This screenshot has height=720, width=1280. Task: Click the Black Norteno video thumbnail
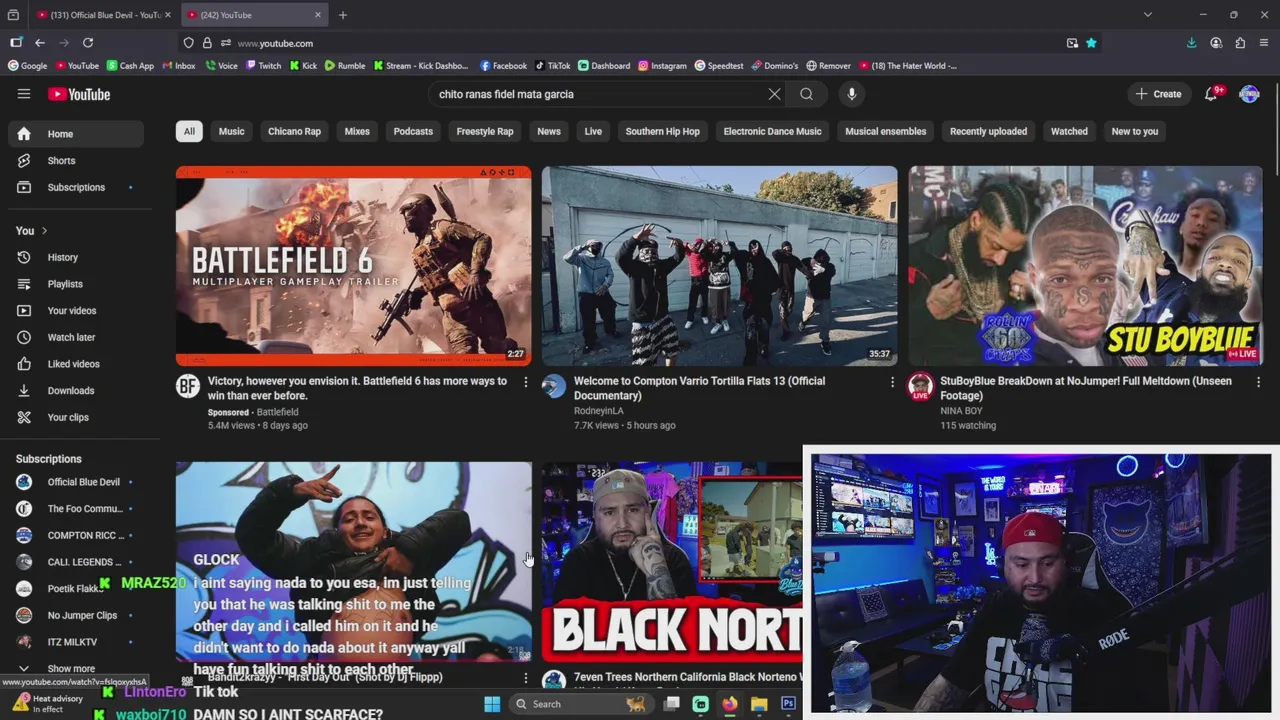(x=672, y=562)
